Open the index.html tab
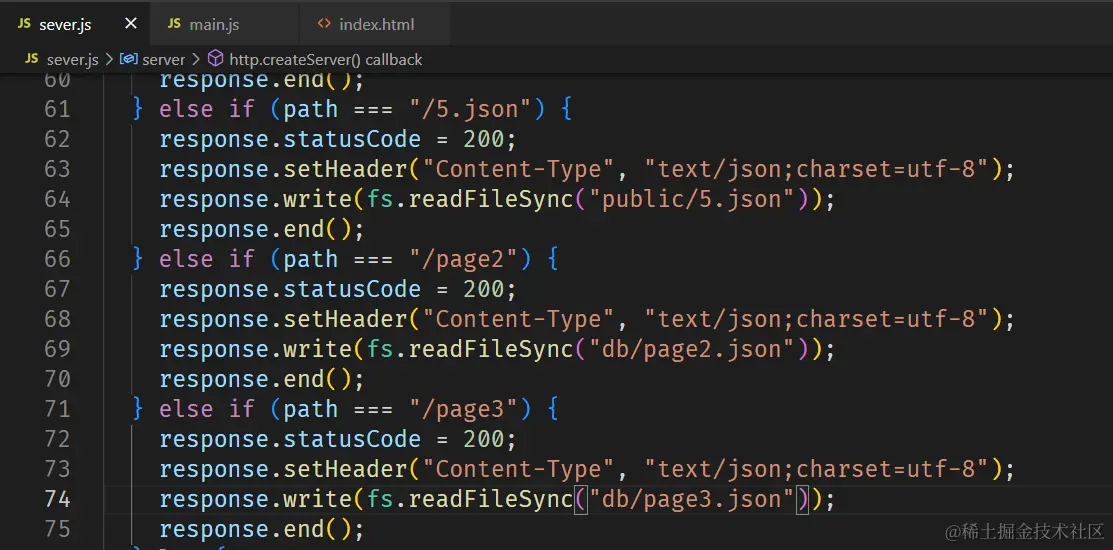The image size is (1113, 550). click(x=375, y=24)
